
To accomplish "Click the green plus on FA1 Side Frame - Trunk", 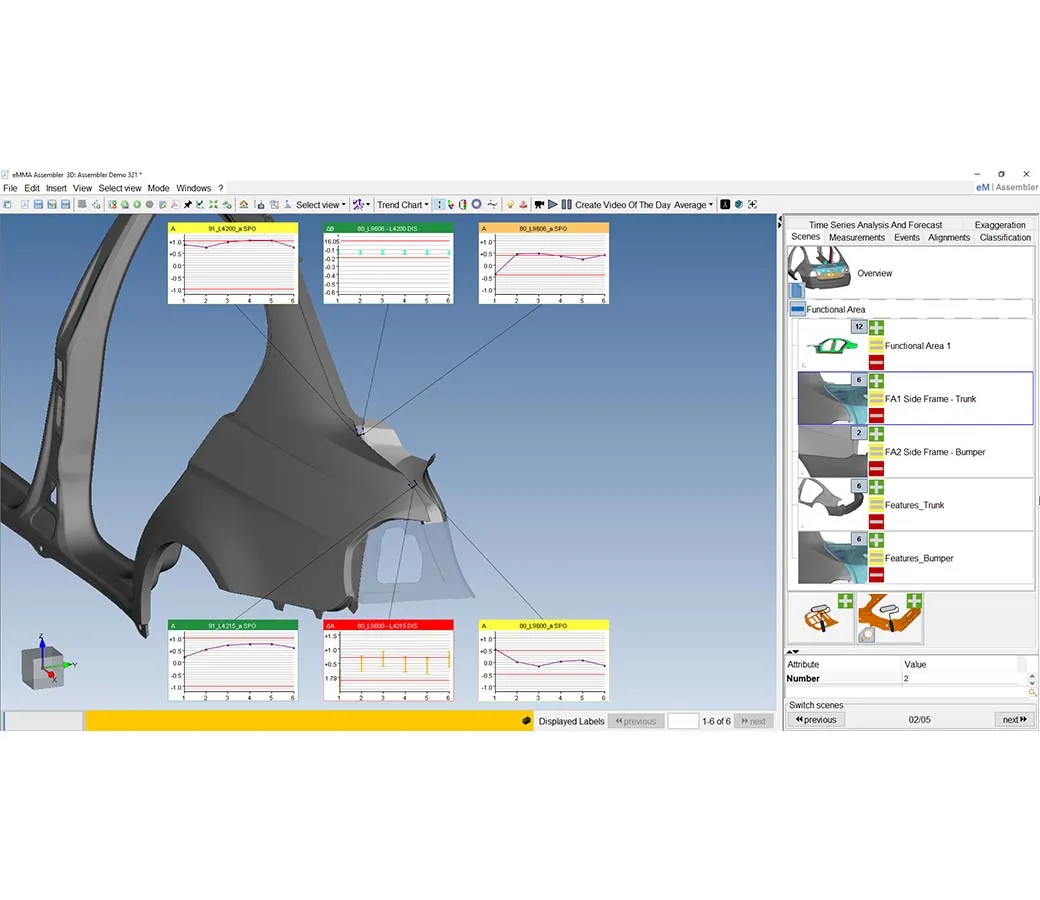I will point(876,381).
